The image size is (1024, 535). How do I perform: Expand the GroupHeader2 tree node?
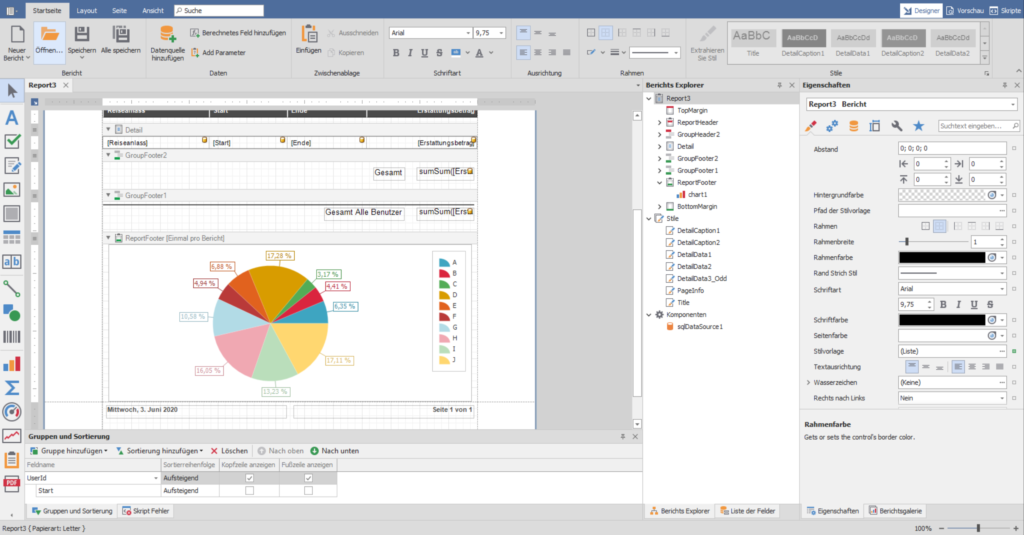[x=659, y=134]
